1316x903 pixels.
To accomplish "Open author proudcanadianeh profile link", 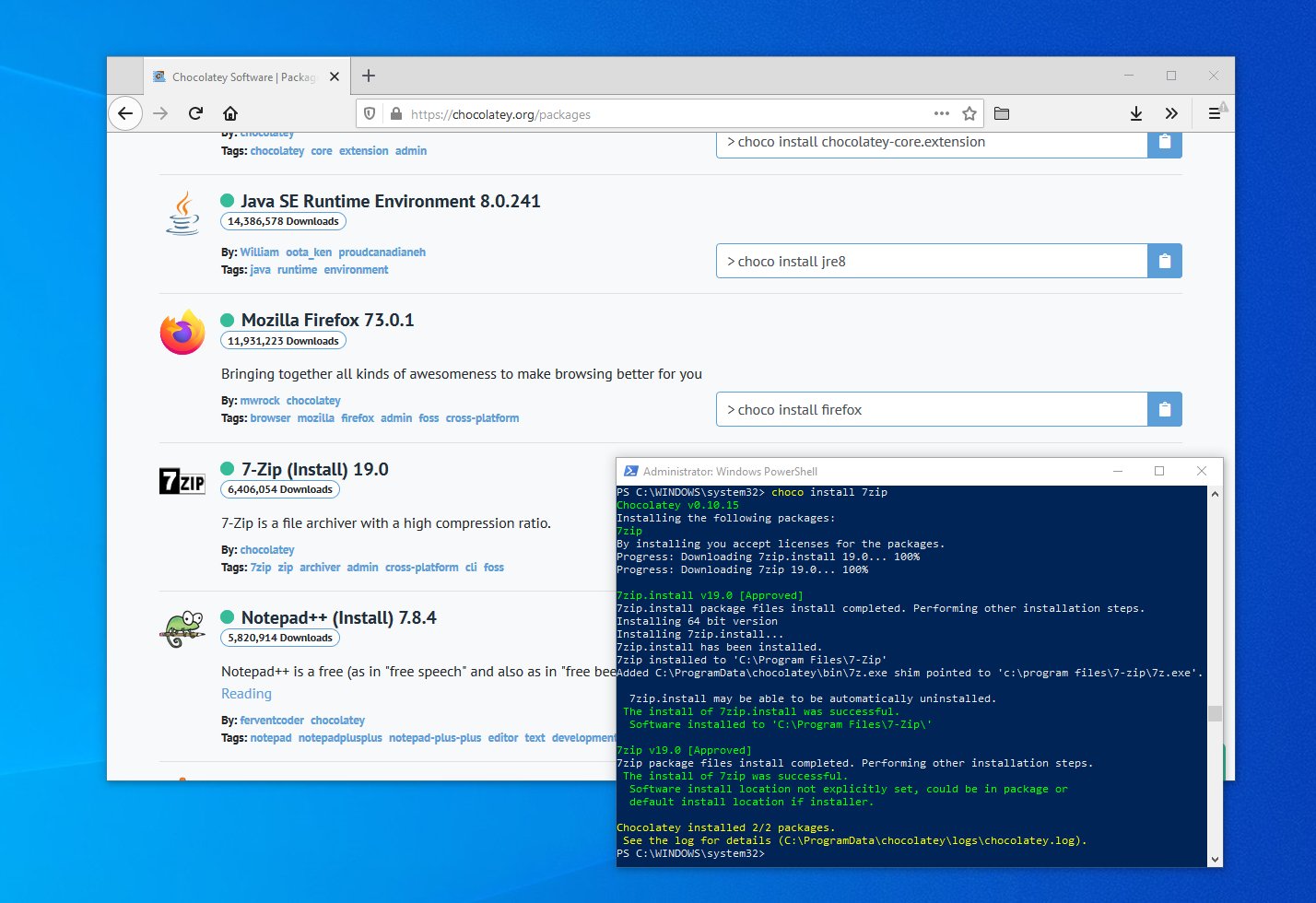I will [382, 252].
